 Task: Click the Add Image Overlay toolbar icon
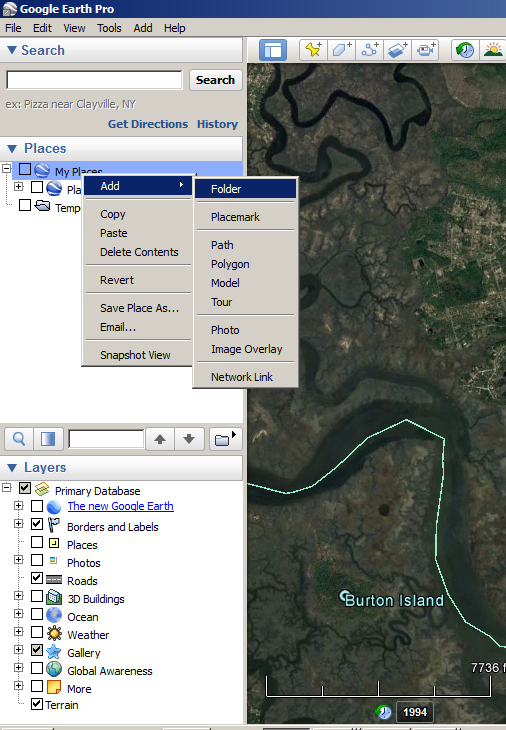click(398, 49)
